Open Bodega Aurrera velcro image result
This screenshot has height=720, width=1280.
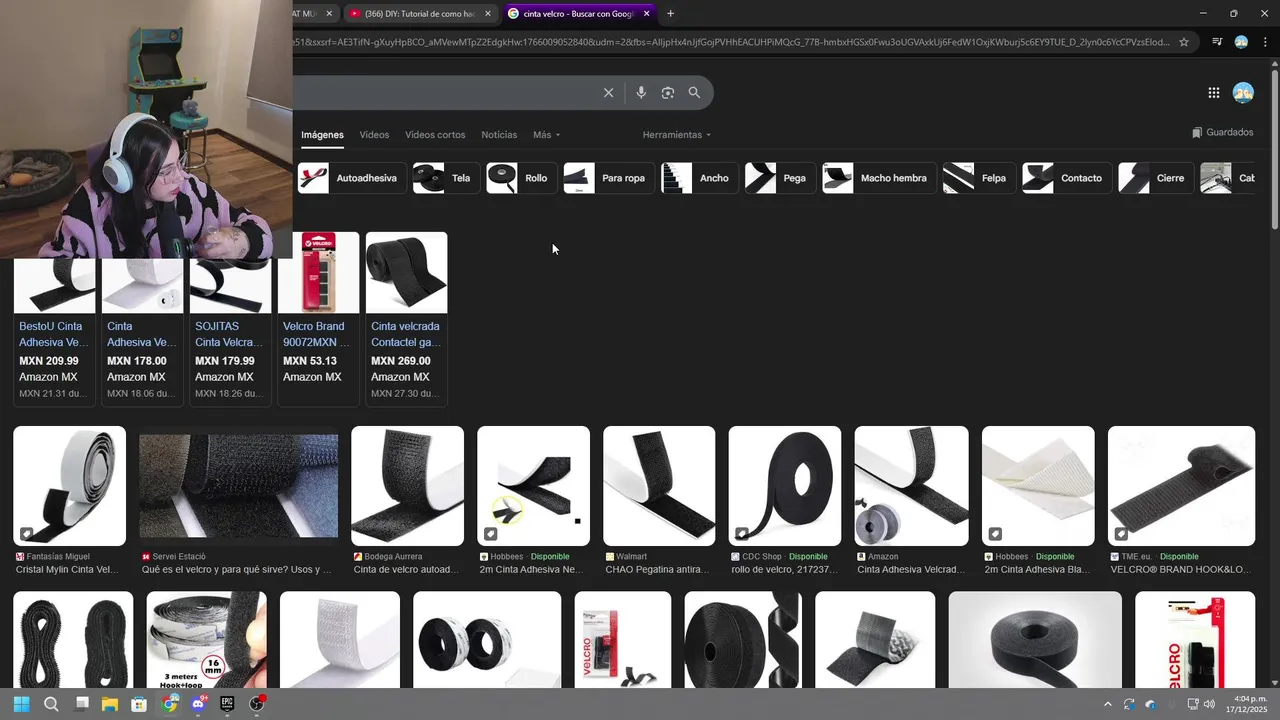[x=408, y=486]
